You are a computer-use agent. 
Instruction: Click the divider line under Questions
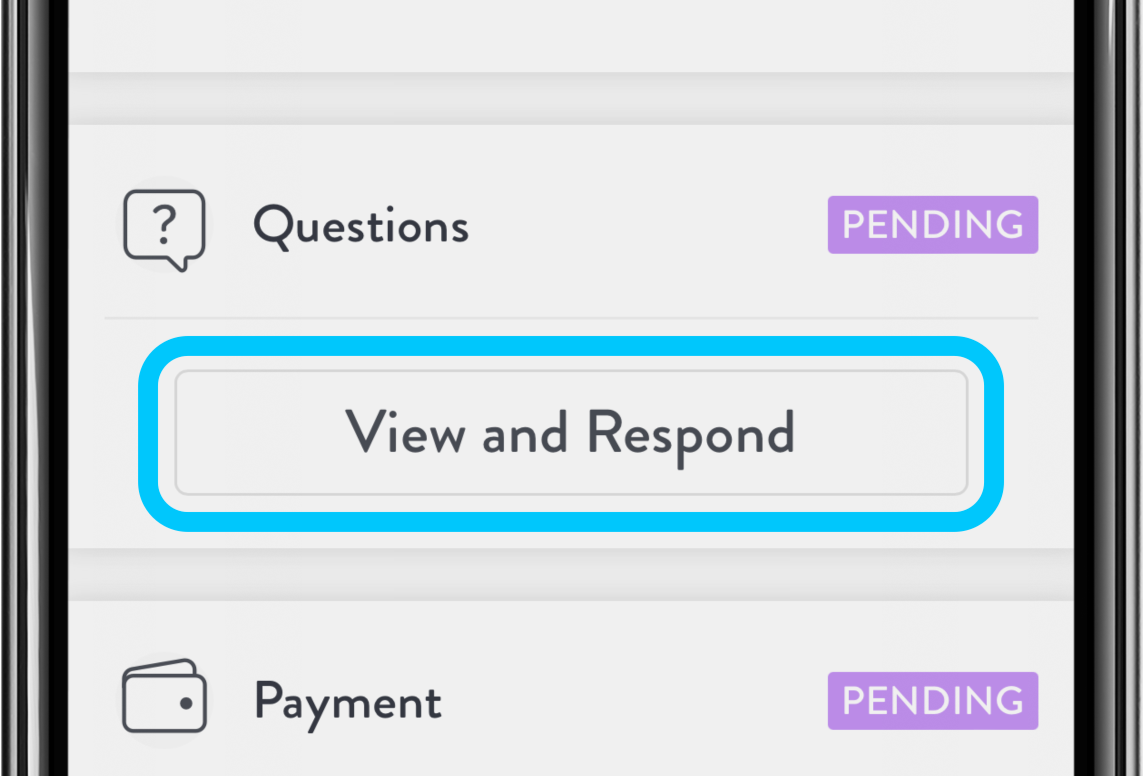click(572, 318)
